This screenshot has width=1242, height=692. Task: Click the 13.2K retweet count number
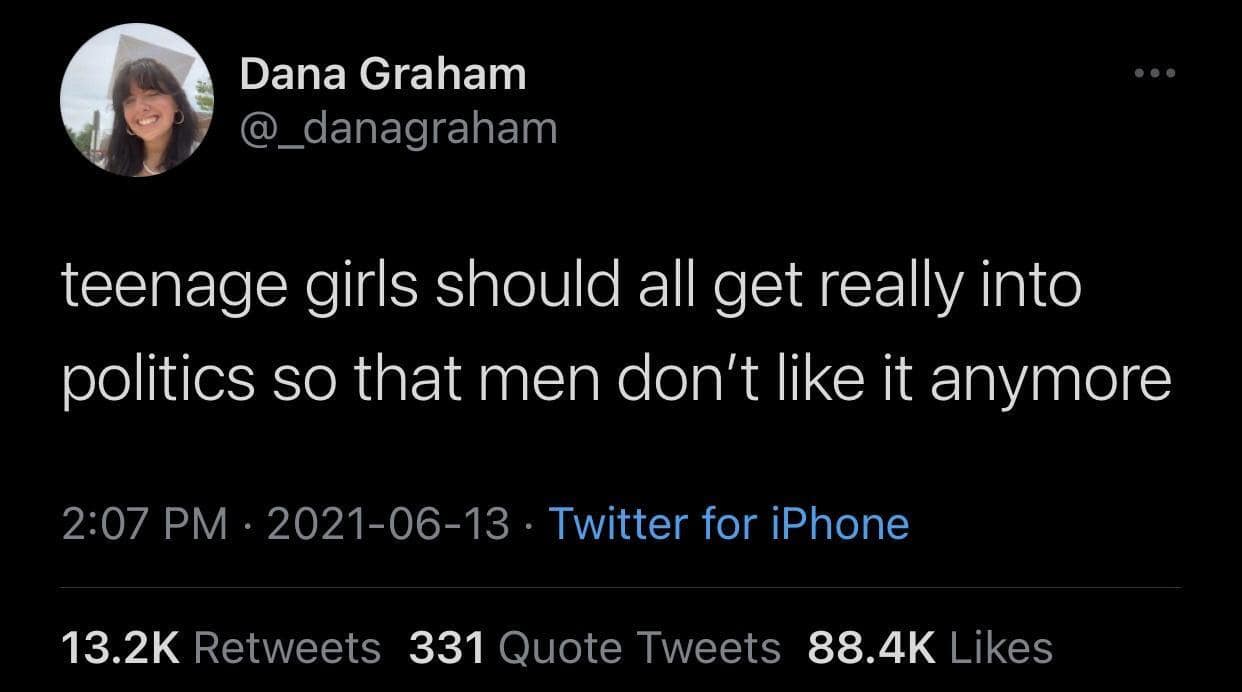[x=119, y=647]
